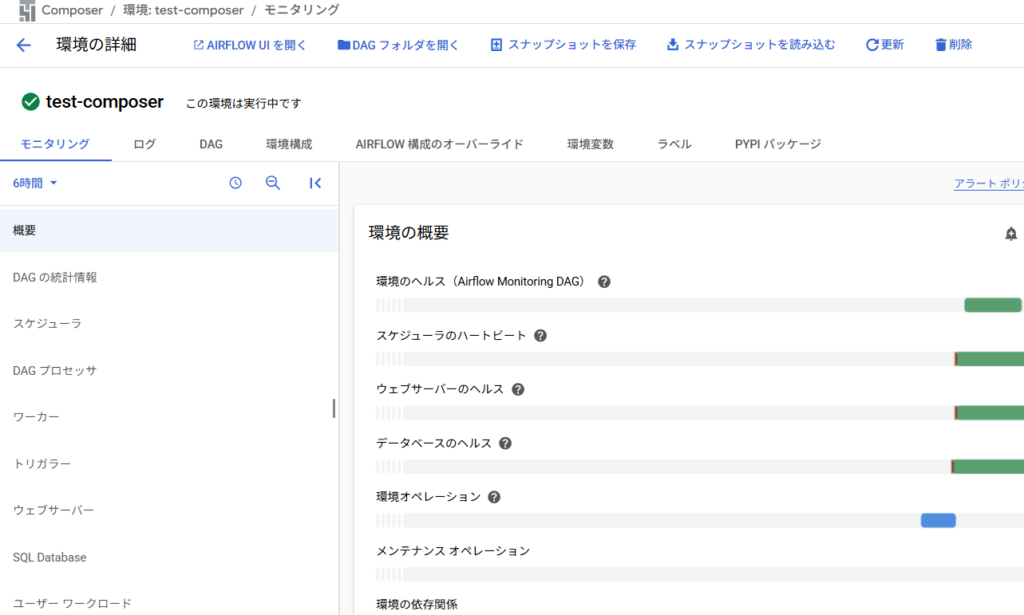Click the back arrow beside 環境の詳細
The width and height of the screenshot is (1024, 615).
click(x=24, y=45)
